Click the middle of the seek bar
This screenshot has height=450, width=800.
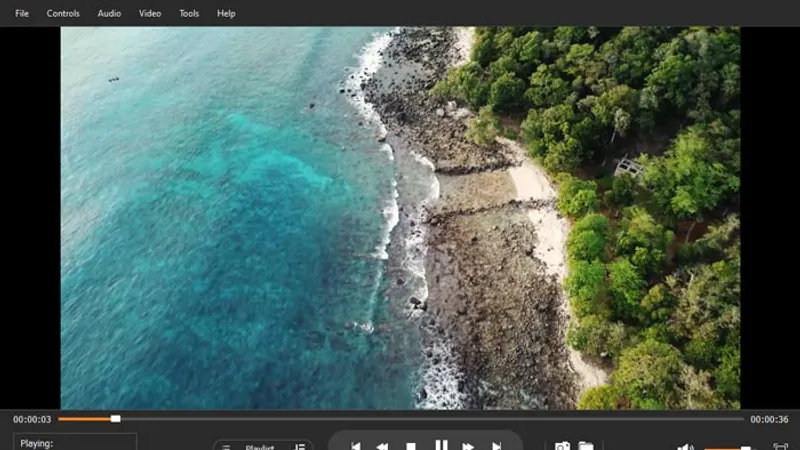pos(401,419)
